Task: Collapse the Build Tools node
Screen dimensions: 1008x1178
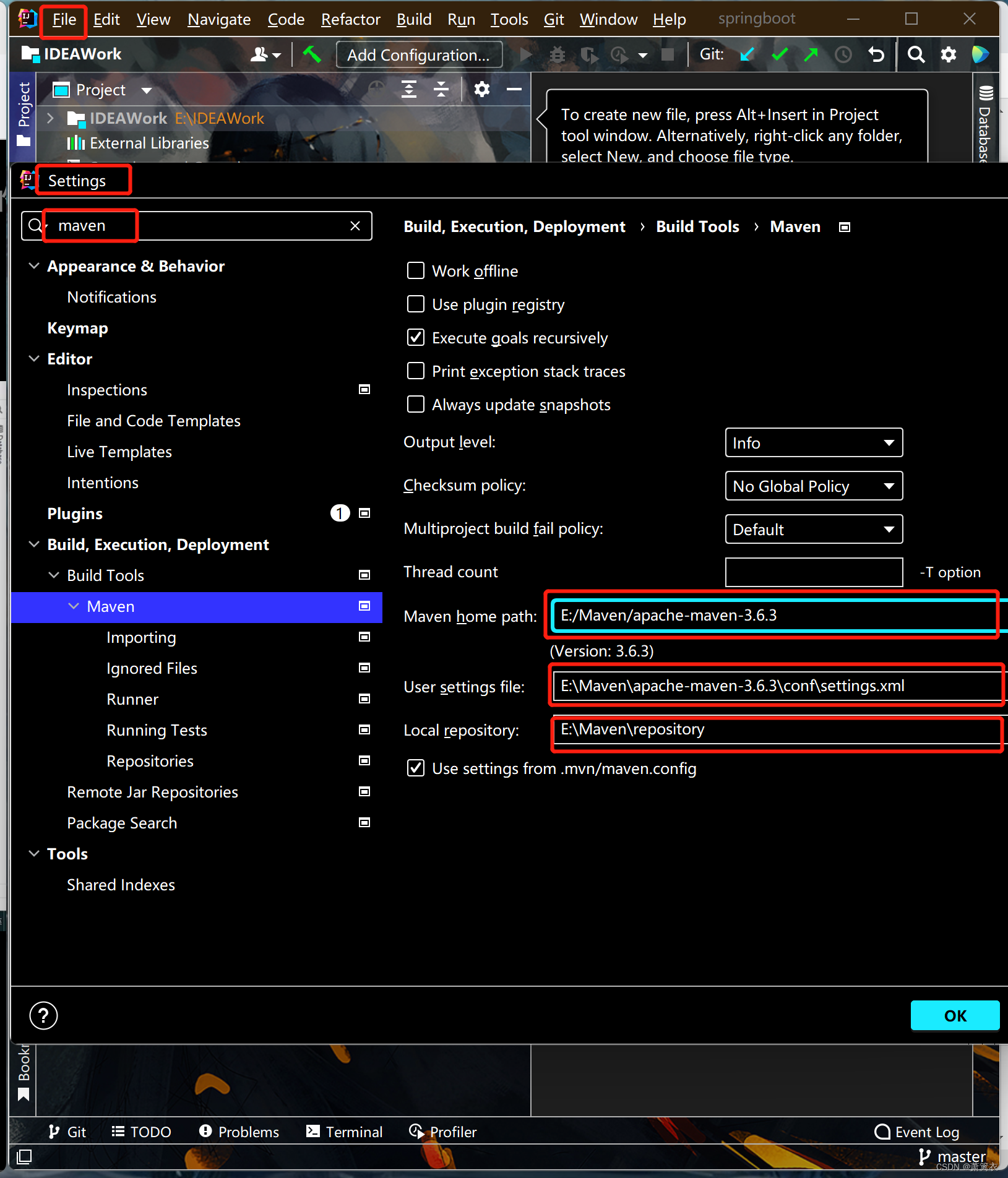Action: 54,575
